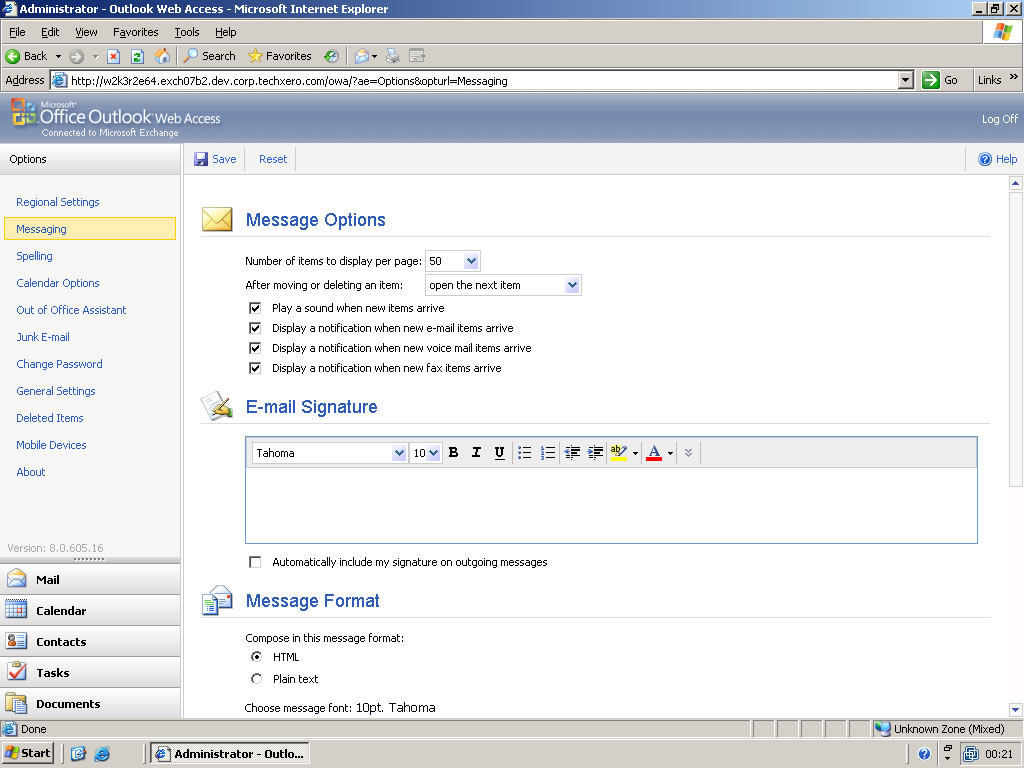Apply Underline formatting in signature editor

coord(499,453)
